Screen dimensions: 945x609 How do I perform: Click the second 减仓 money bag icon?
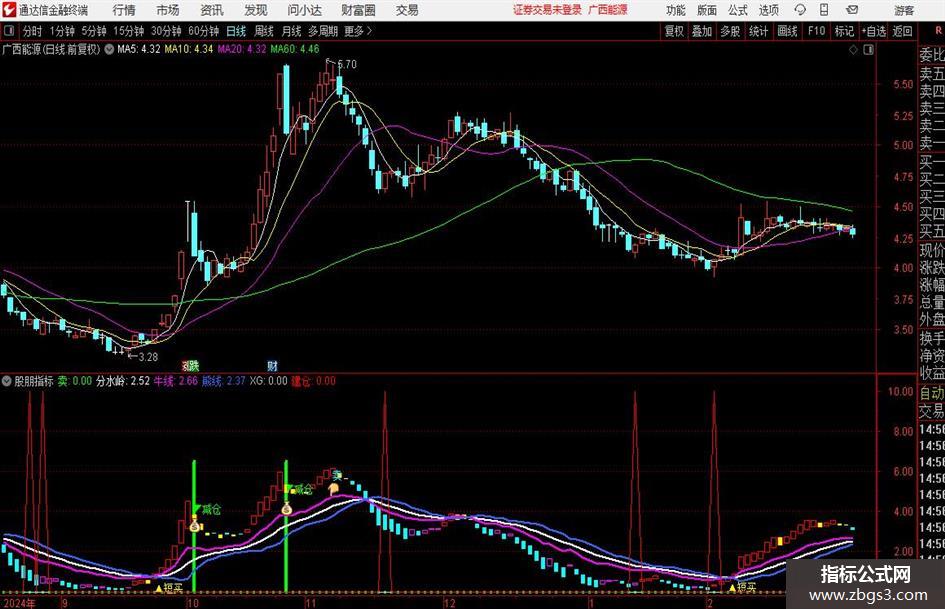click(286, 508)
